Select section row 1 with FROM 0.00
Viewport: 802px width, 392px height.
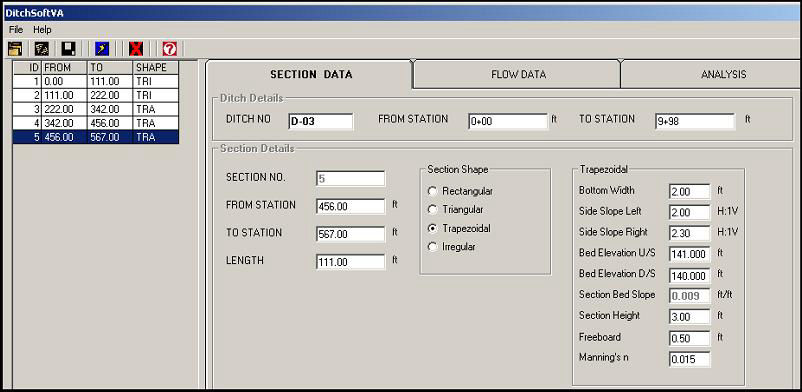click(x=96, y=81)
